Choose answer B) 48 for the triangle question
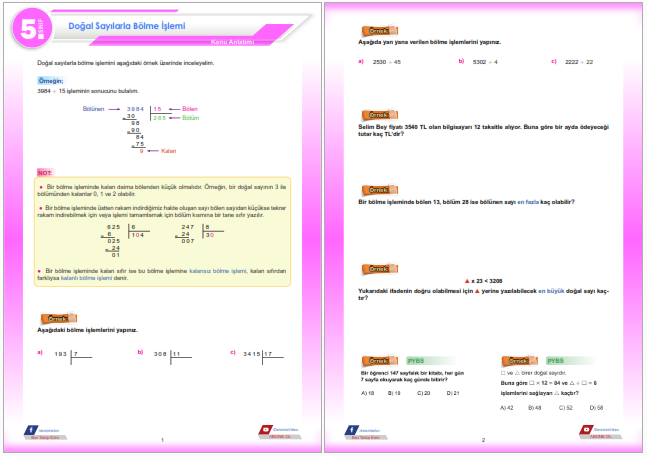 coord(535,408)
